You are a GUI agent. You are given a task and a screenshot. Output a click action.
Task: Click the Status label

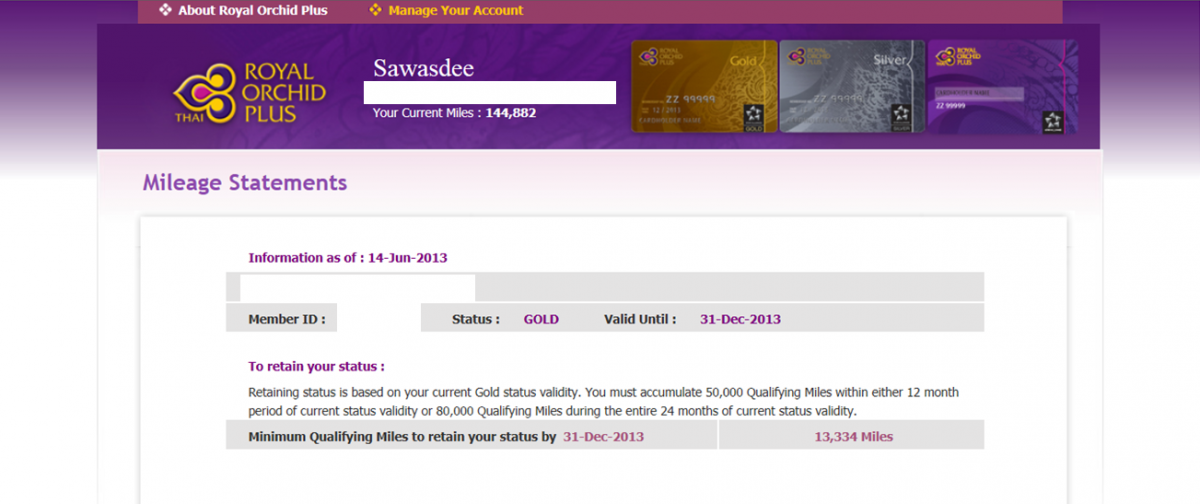476,319
